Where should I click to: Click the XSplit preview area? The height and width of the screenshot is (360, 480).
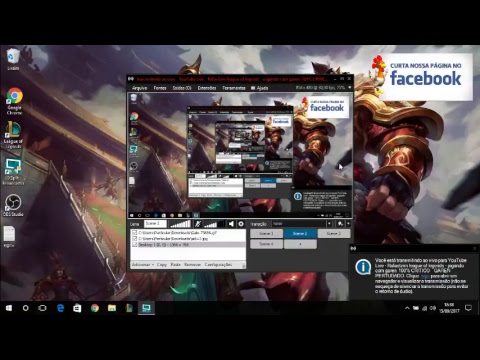[x=240, y=155]
